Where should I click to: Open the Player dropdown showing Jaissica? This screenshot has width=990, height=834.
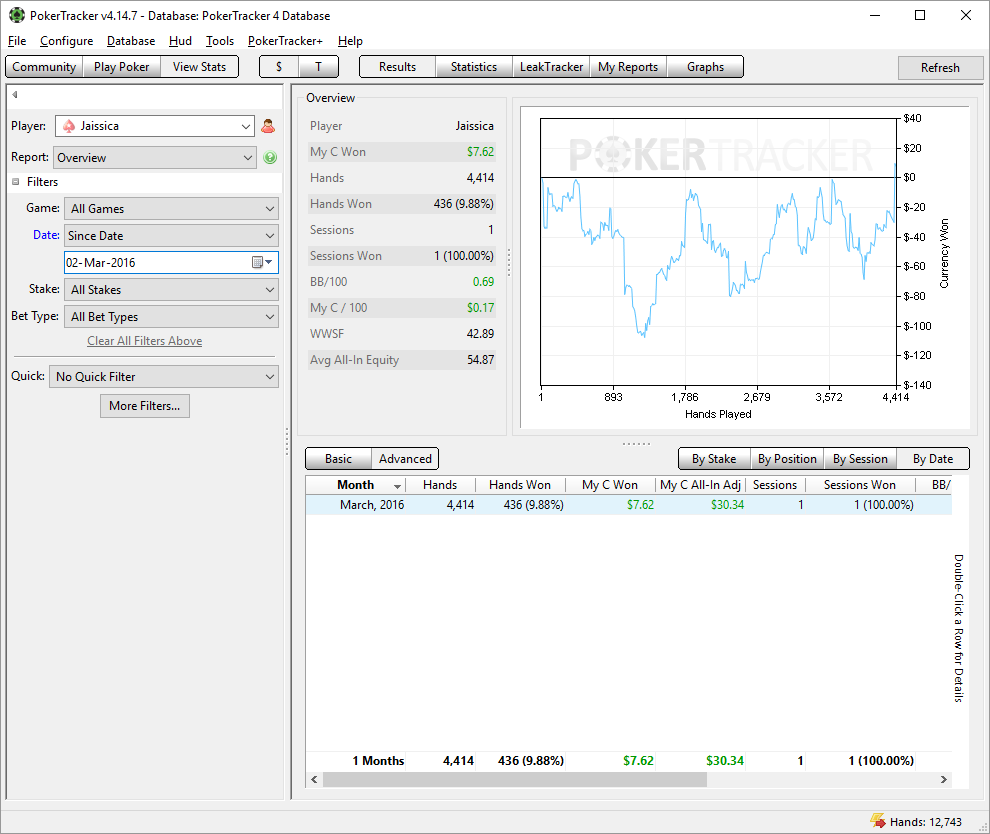[x=155, y=126]
